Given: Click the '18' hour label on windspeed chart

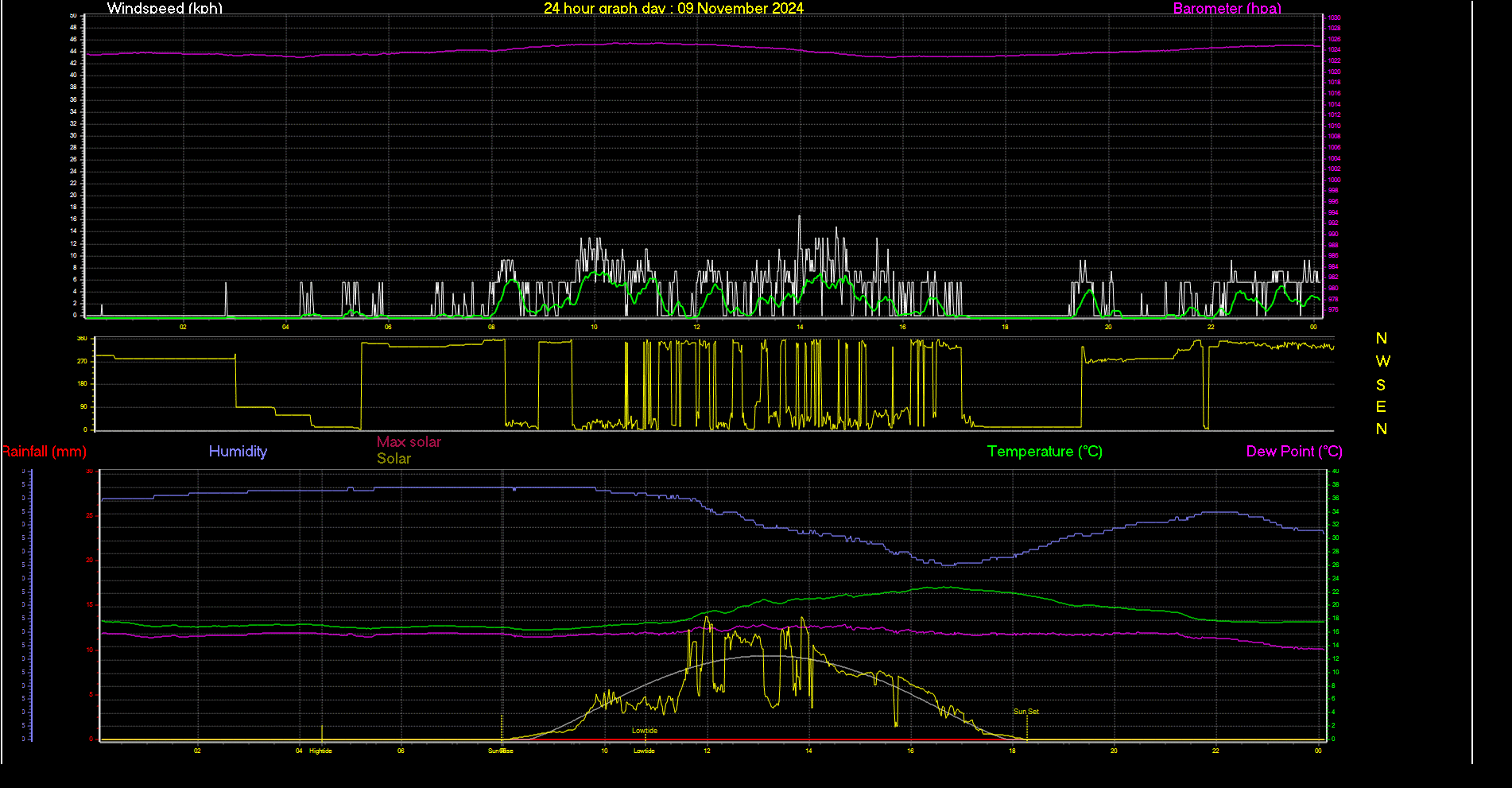Looking at the screenshot, I should click(x=1005, y=327).
